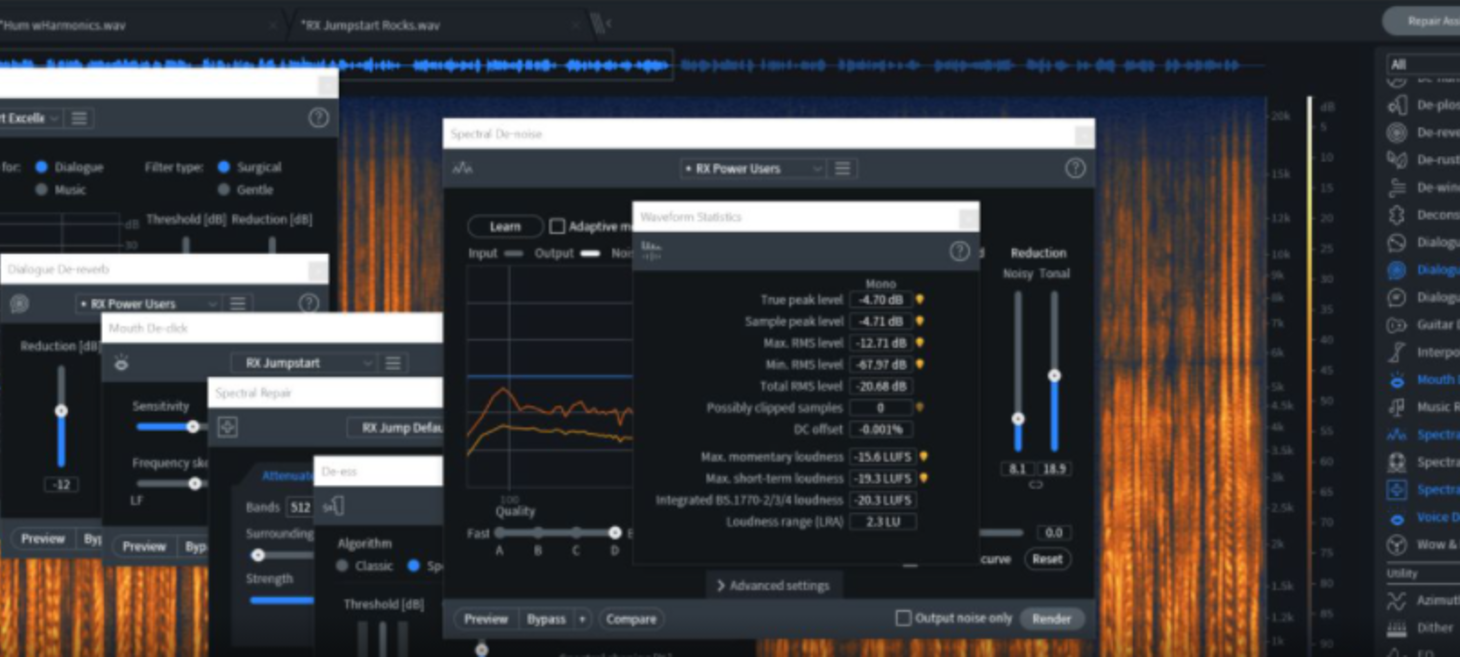This screenshot has height=657, width=1460.
Task: Open the Mouth De-click preset menu icon
Action: [x=393, y=363]
